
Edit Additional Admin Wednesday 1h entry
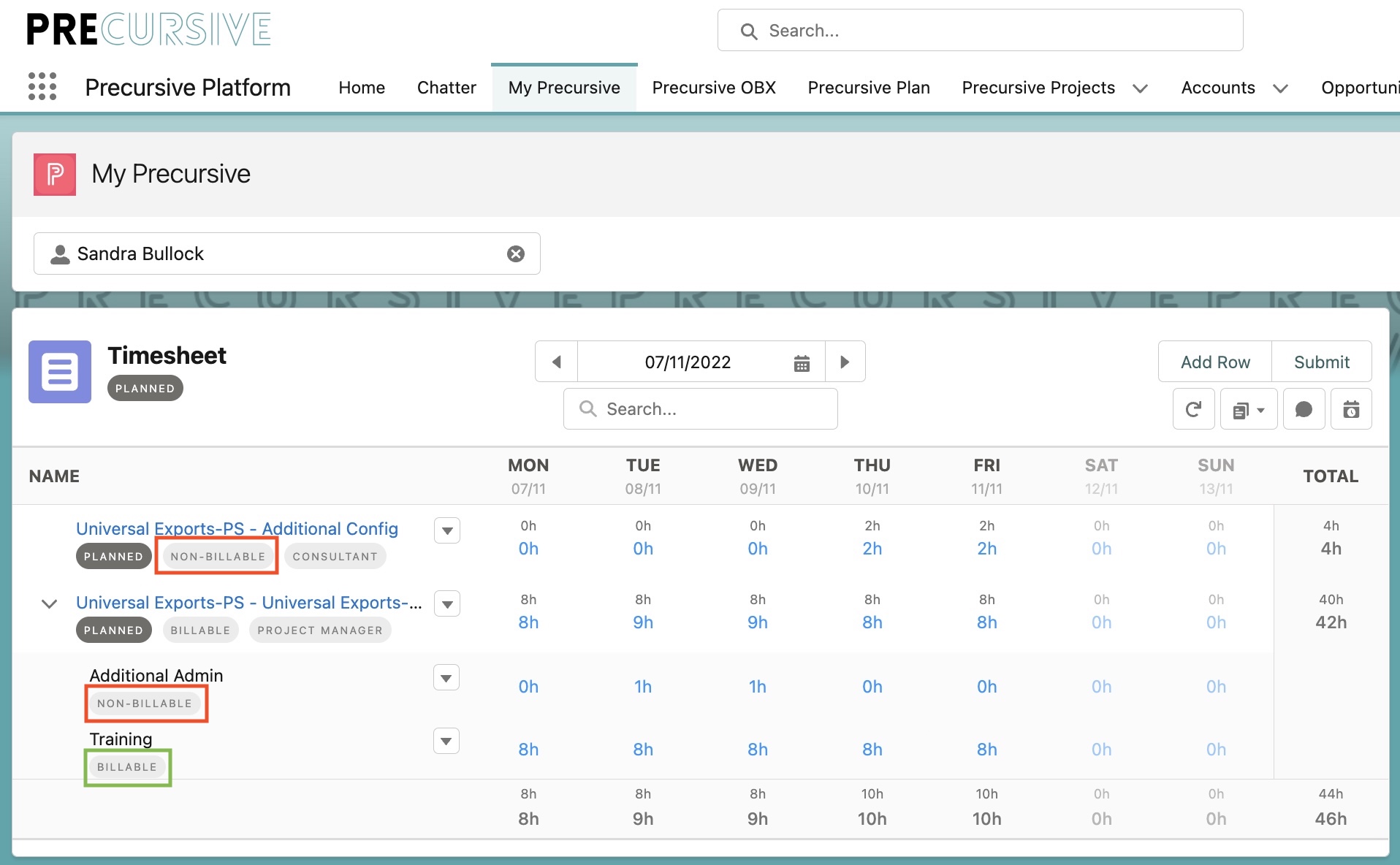(x=758, y=687)
